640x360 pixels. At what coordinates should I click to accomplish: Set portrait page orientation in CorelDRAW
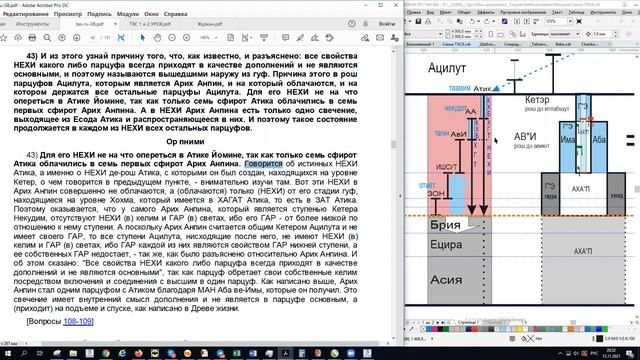click(491, 34)
